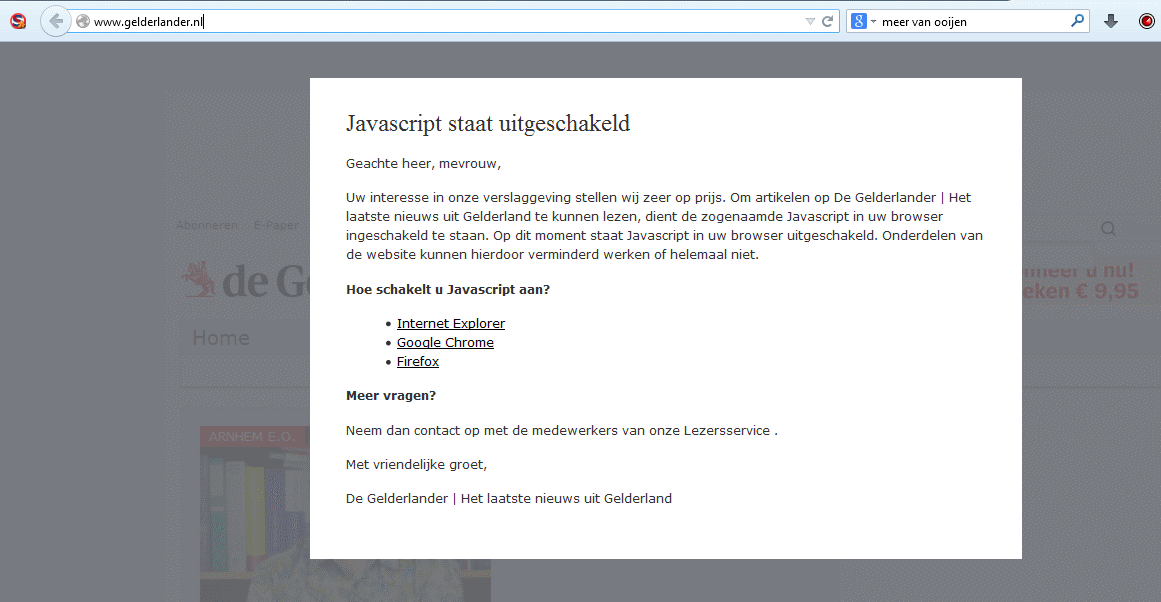Click 'Javascript staat uitgeschakeld' heading
The image size is (1161, 602).
pyautogui.click(x=488, y=123)
